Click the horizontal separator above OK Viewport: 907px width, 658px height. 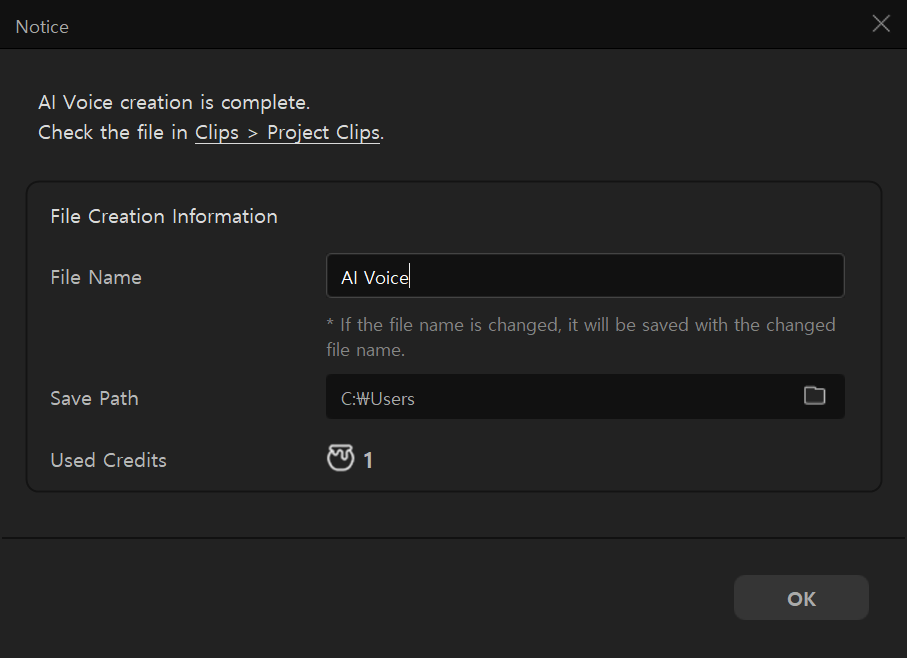(x=450, y=538)
